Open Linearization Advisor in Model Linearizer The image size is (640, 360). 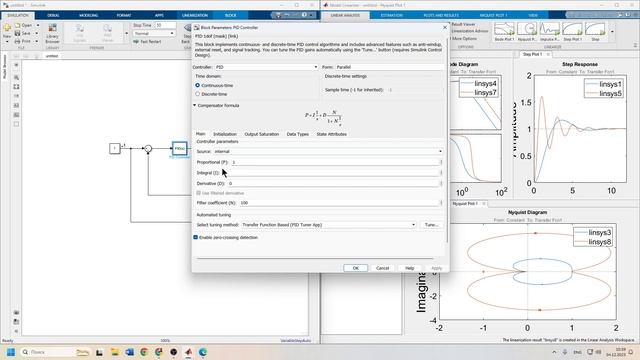point(469,31)
